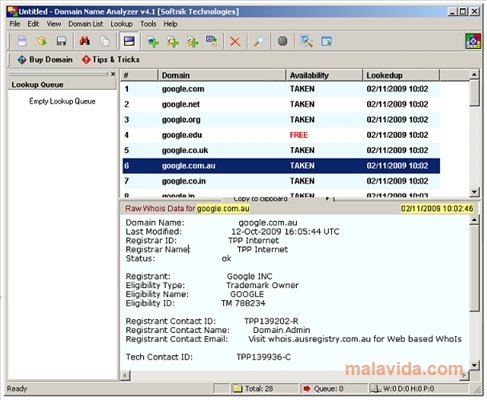
Task: Click the TPP139202-R contact ID
Action: [x=271, y=321]
